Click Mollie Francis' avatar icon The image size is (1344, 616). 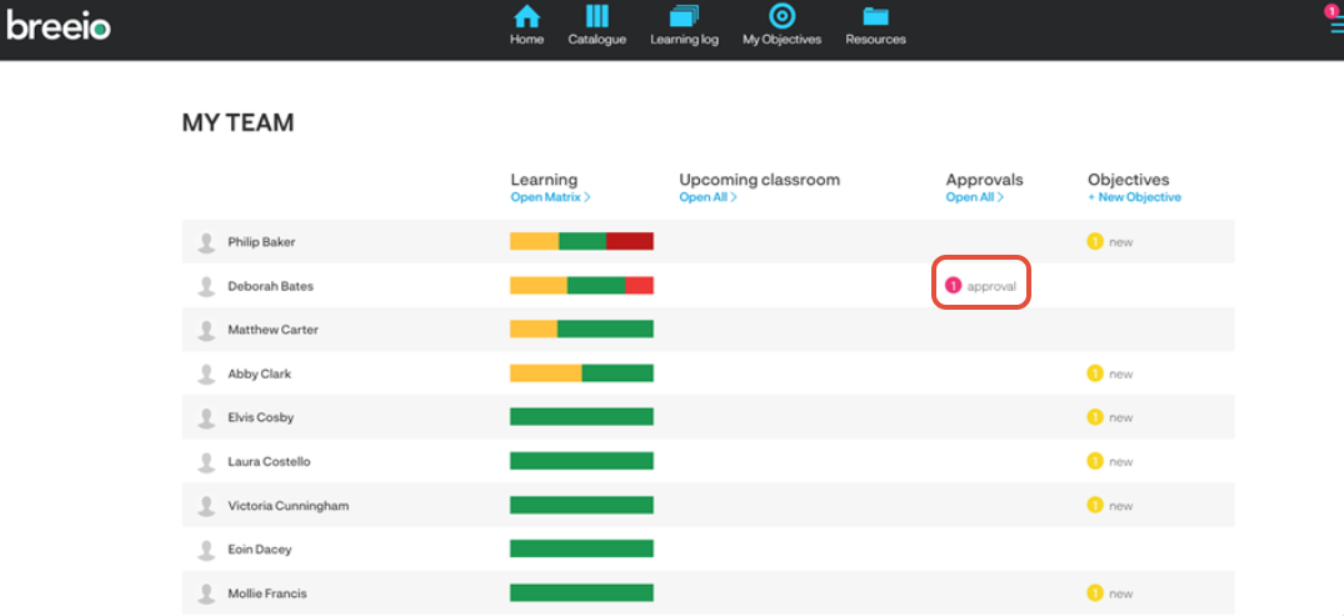pyautogui.click(x=206, y=594)
